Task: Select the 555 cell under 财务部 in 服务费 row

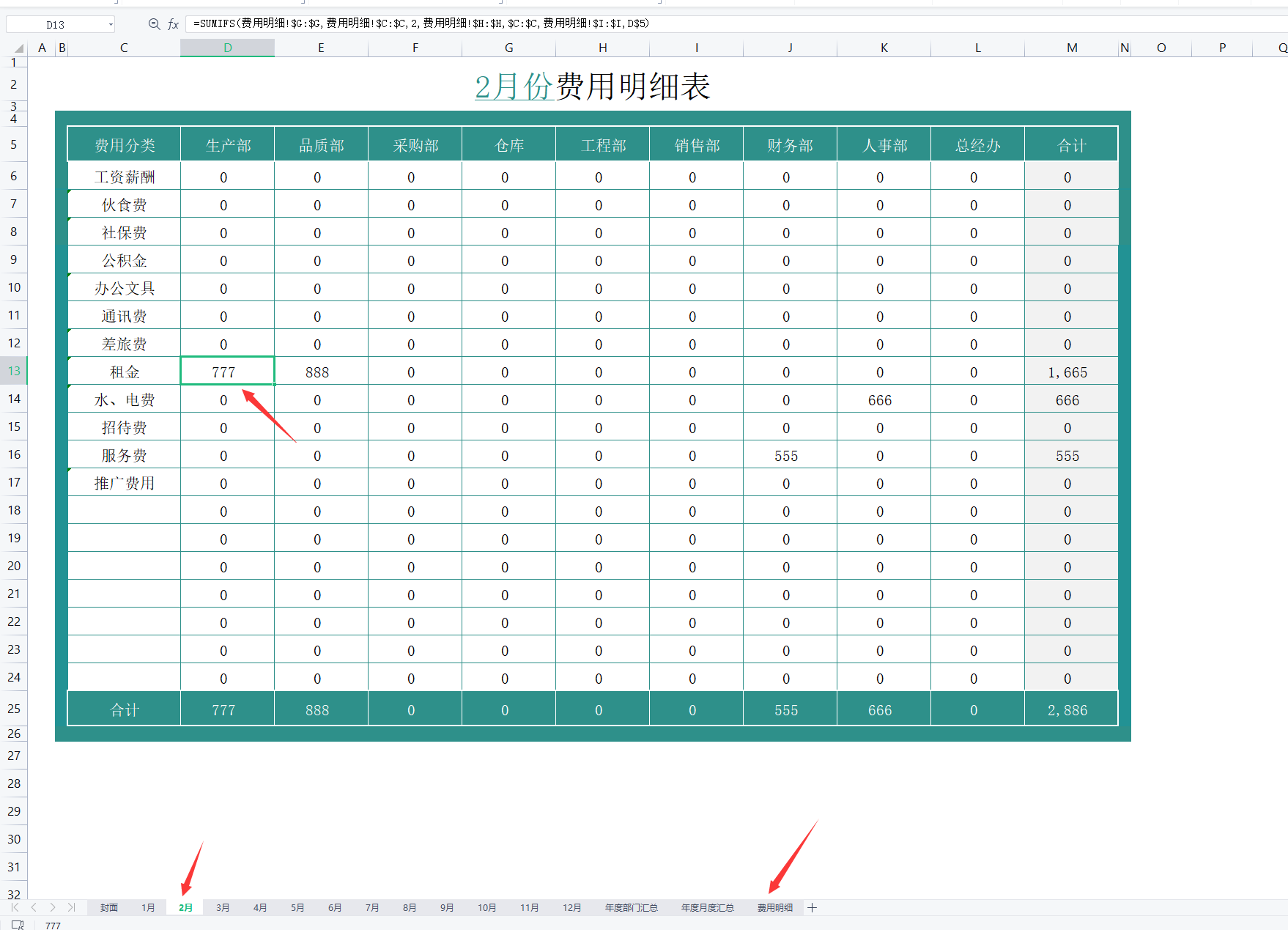Action: pos(791,455)
